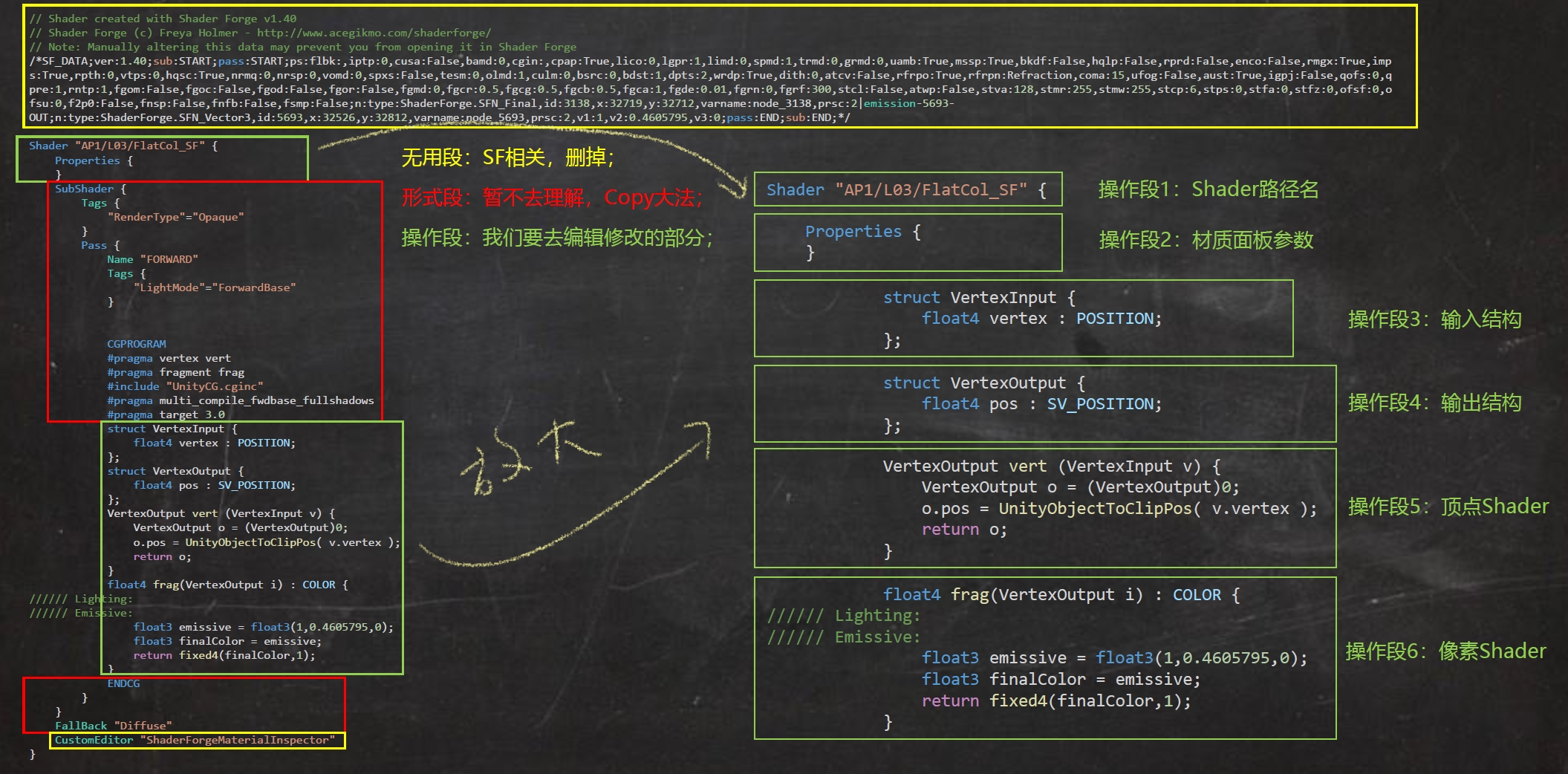Screen dimensions: 1568x774
Task: Click the CustomEditor ShaderForgeMaterialInspector line
Action: point(195,740)
